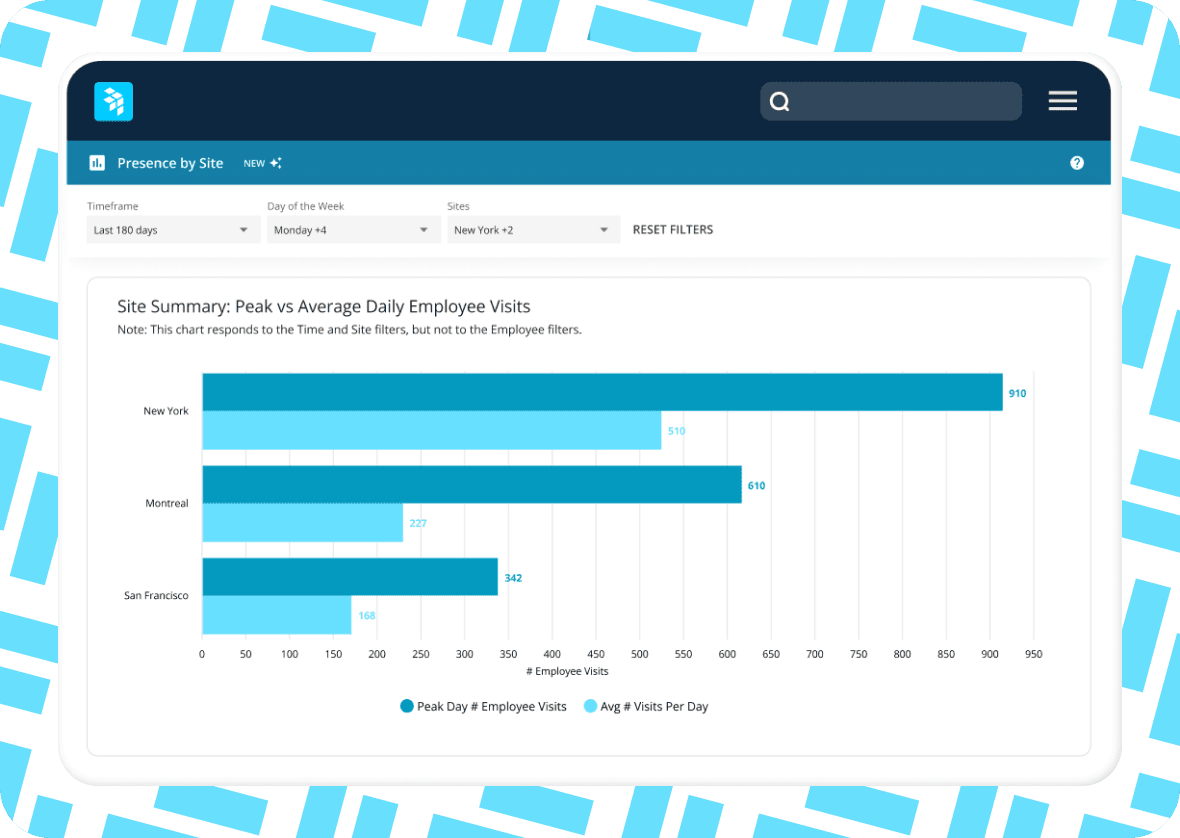Open the search magnifier icon
Image resolution: width=1180 pixels, height=838 pixels.
tap(779, 101)
